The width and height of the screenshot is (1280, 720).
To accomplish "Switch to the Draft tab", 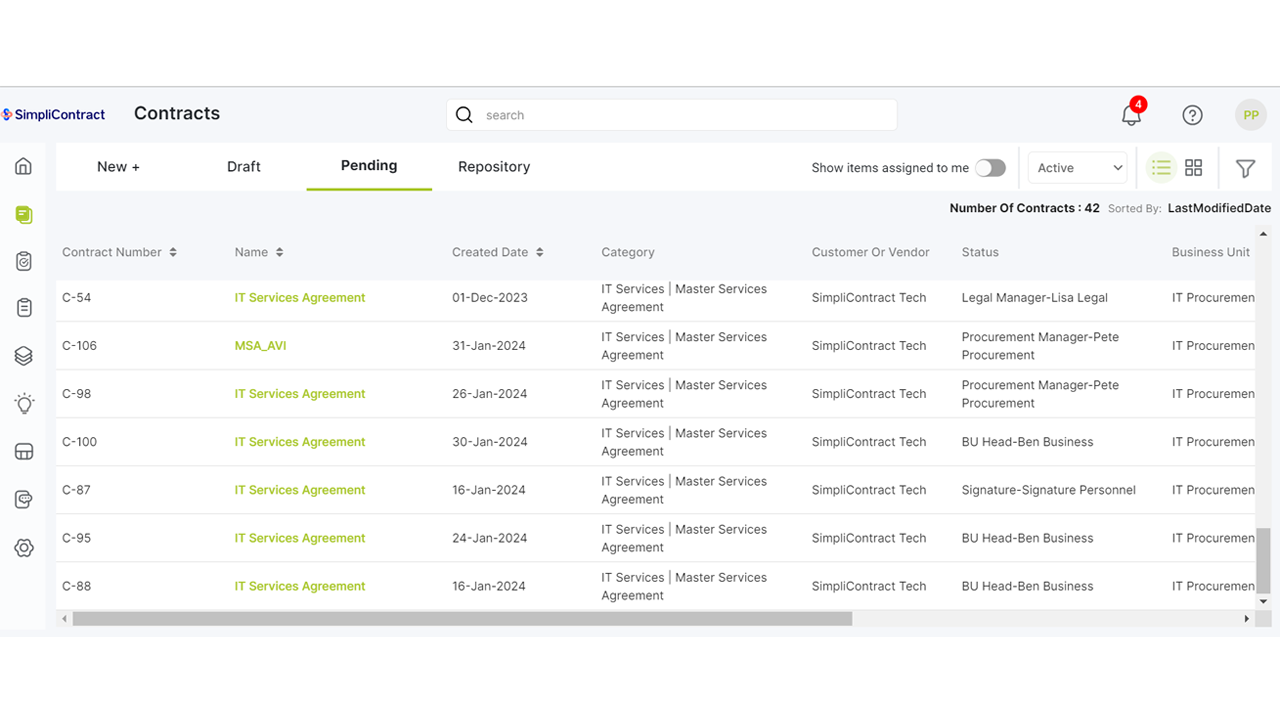I will point(244,167).
